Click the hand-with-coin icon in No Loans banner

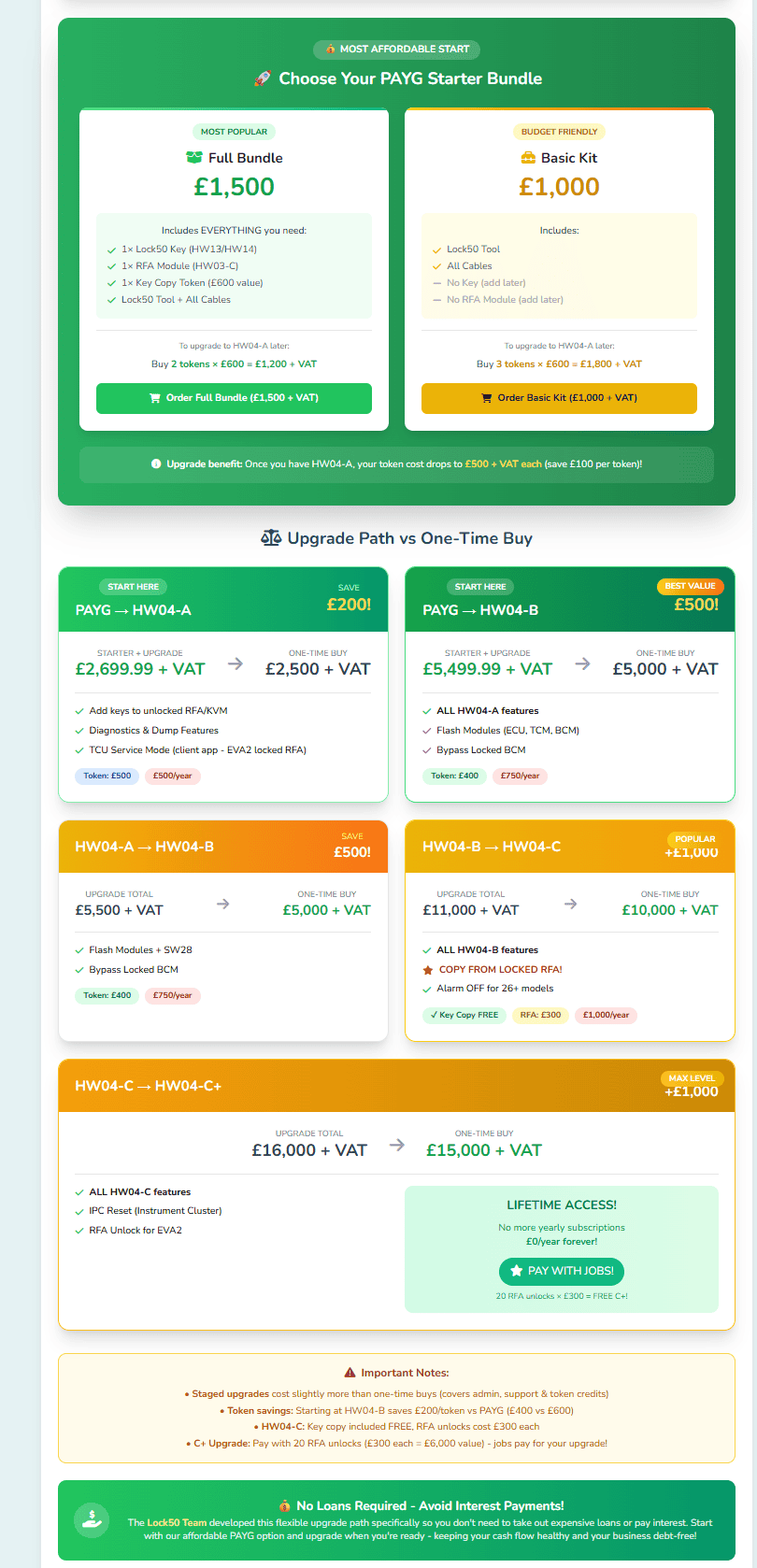pyautogui.click(x=92, y=1519)
